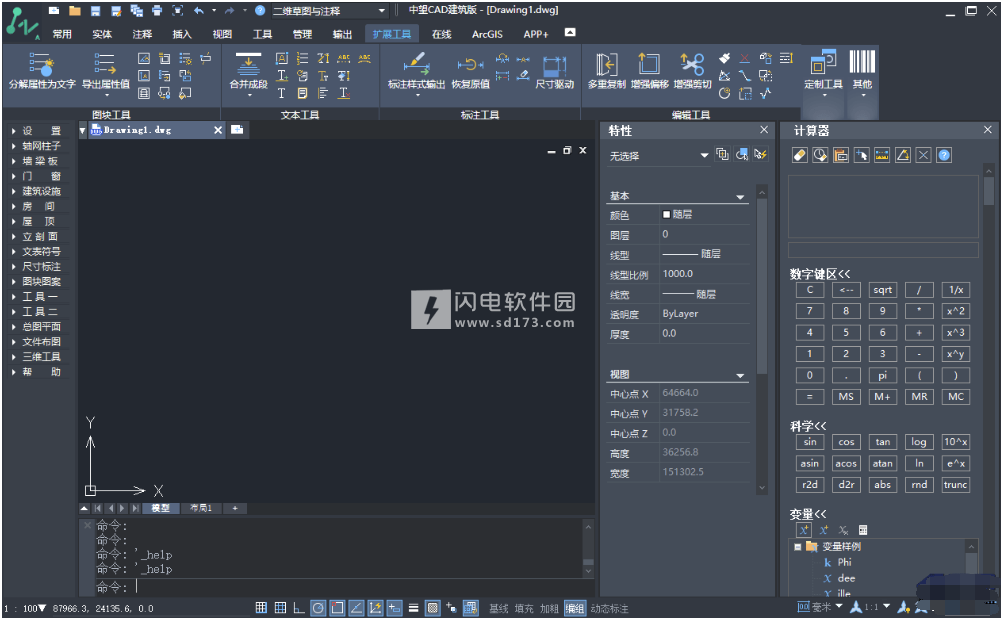Click the sin button in 科学 section

[809, 442]
